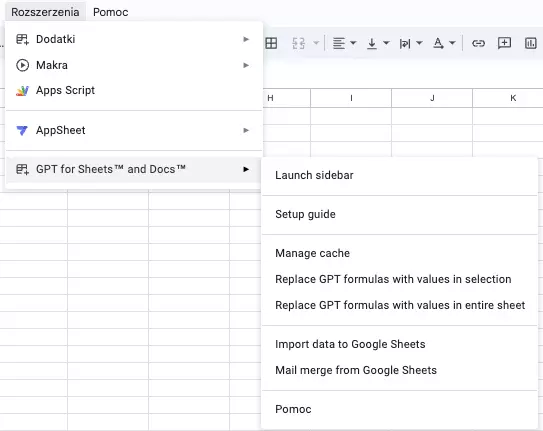Open the Pomoc menu in menu bar

110,12
